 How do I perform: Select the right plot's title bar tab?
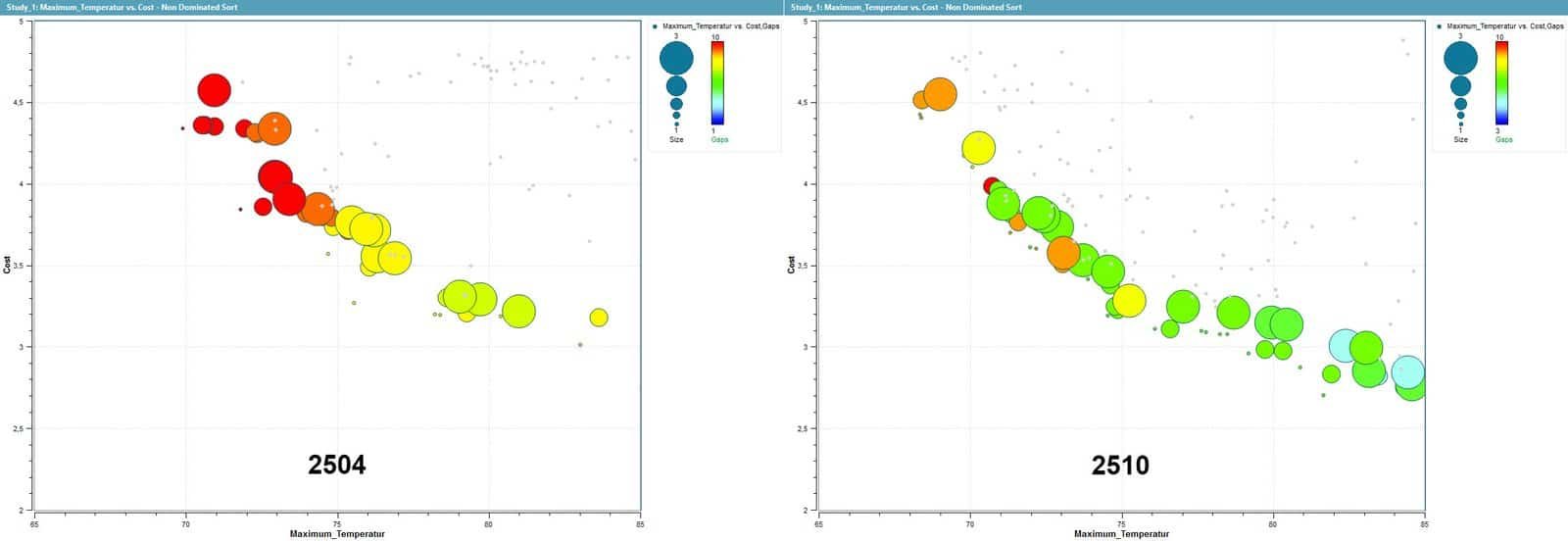click(x=906, y=7)
